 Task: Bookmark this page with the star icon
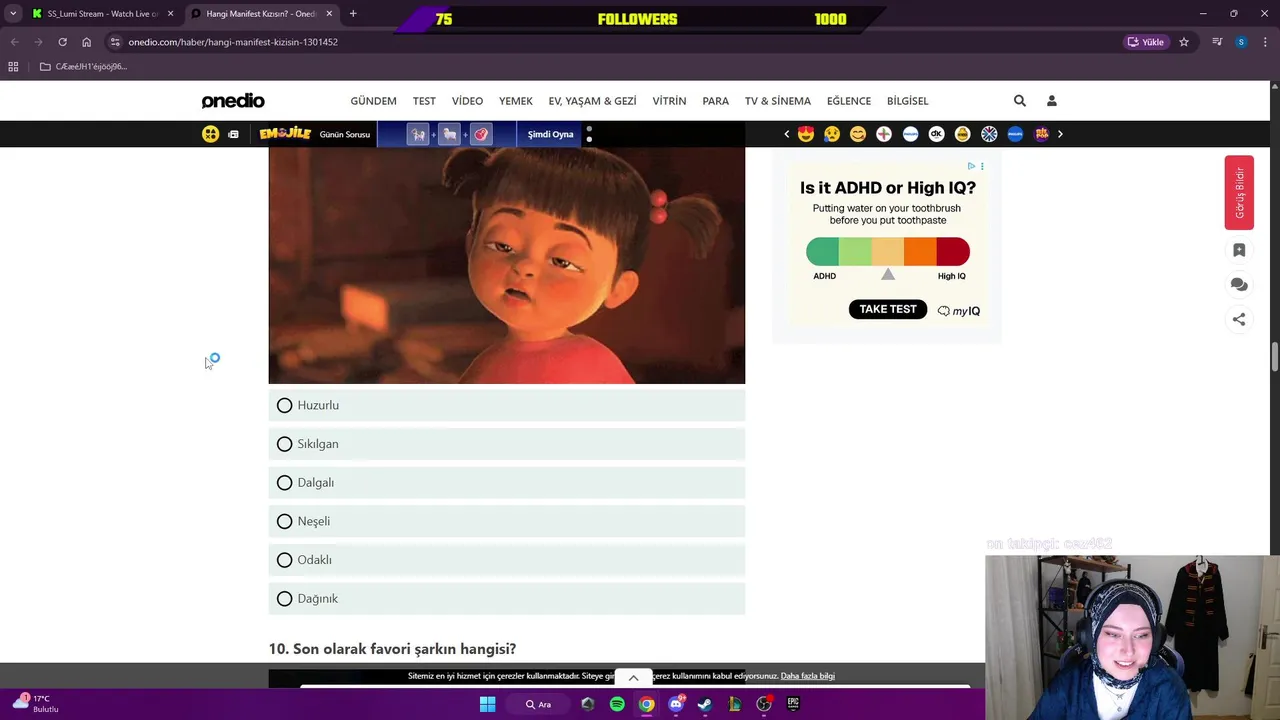tap(1184, 42)
